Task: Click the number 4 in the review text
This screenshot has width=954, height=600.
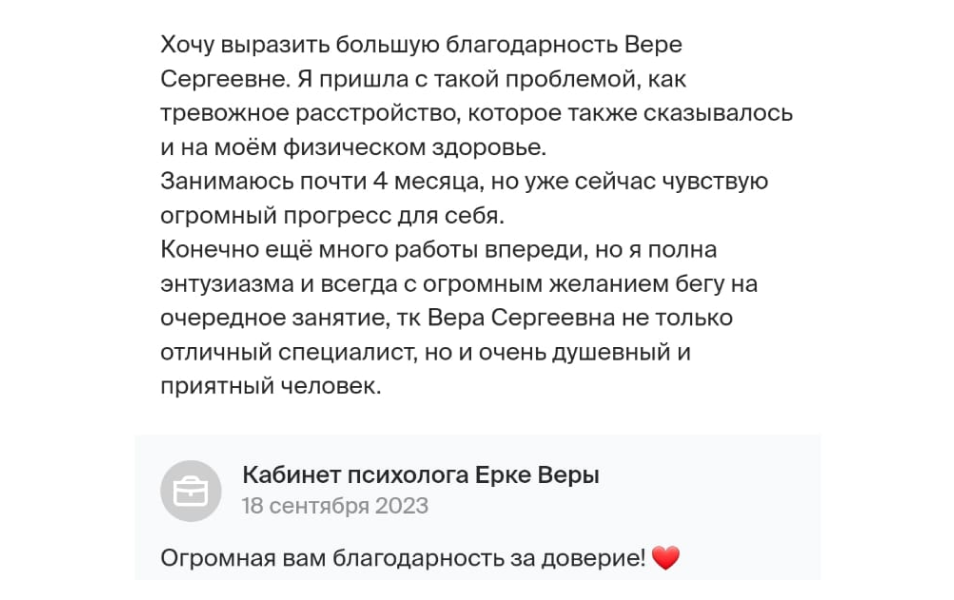Action: point(380,181)
